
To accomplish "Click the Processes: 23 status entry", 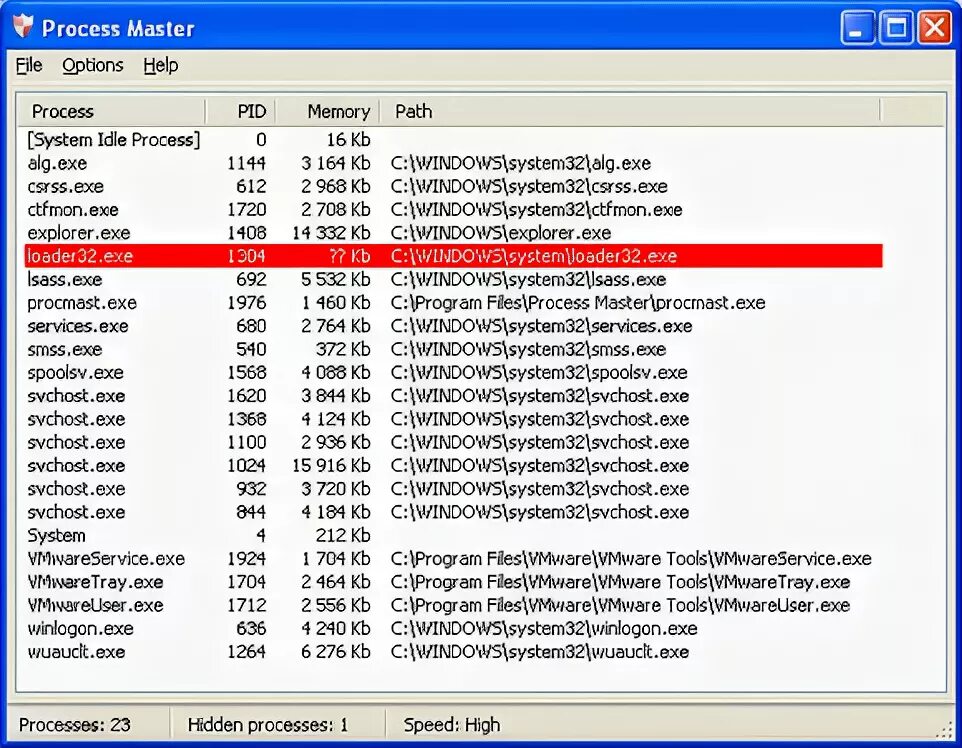I will [74, 725].
